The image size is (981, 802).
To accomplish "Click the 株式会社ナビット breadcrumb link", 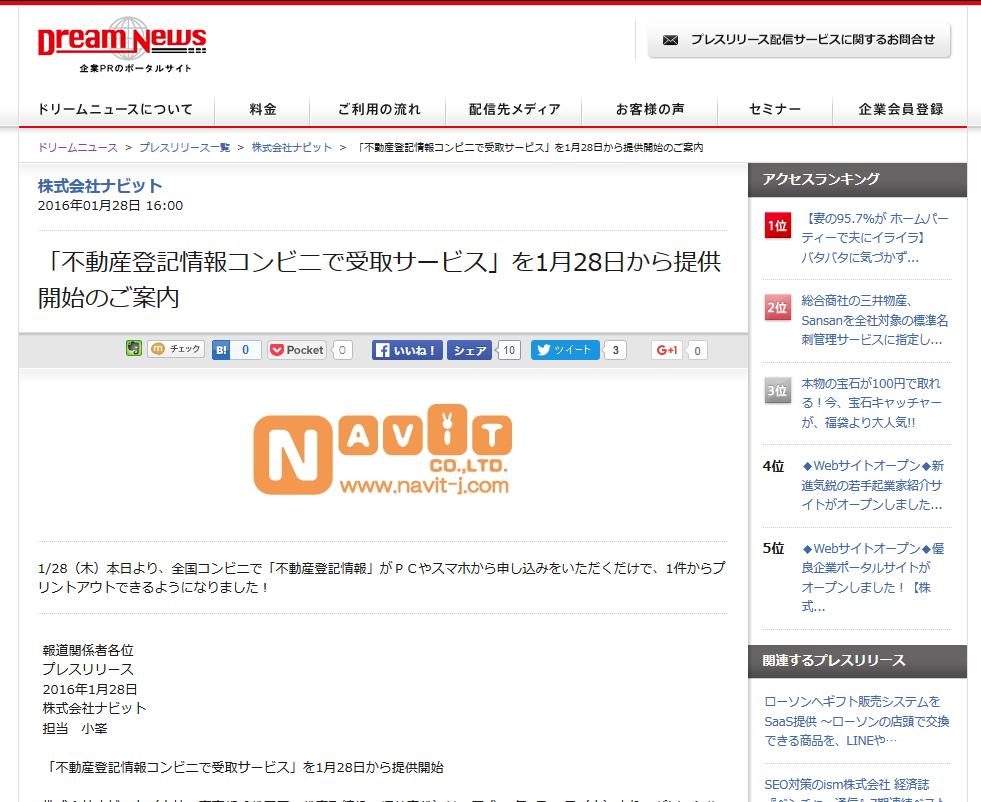I will tap(292, 148).
